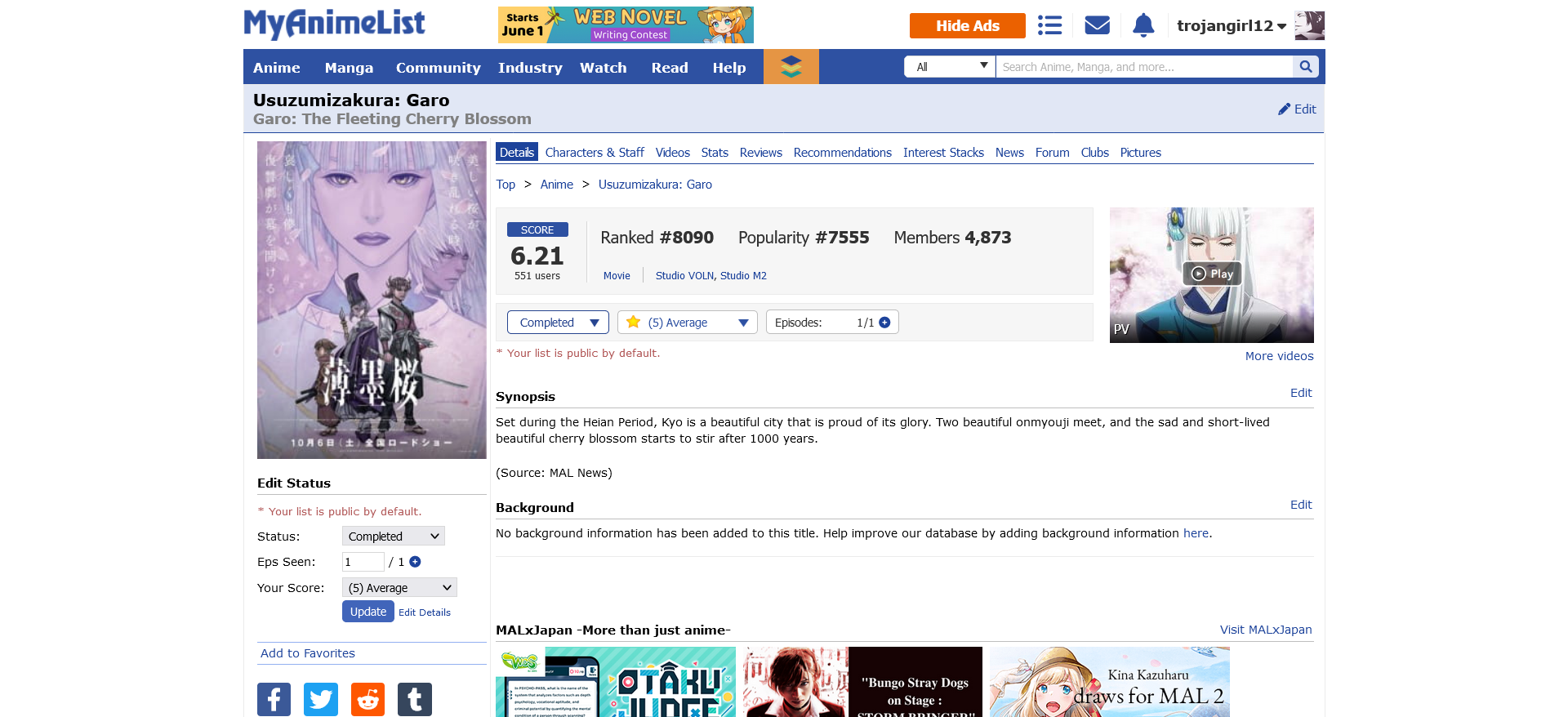Click the anime poster image
This screenshot has width=1568, height=717.
click(x=372, y=300)
